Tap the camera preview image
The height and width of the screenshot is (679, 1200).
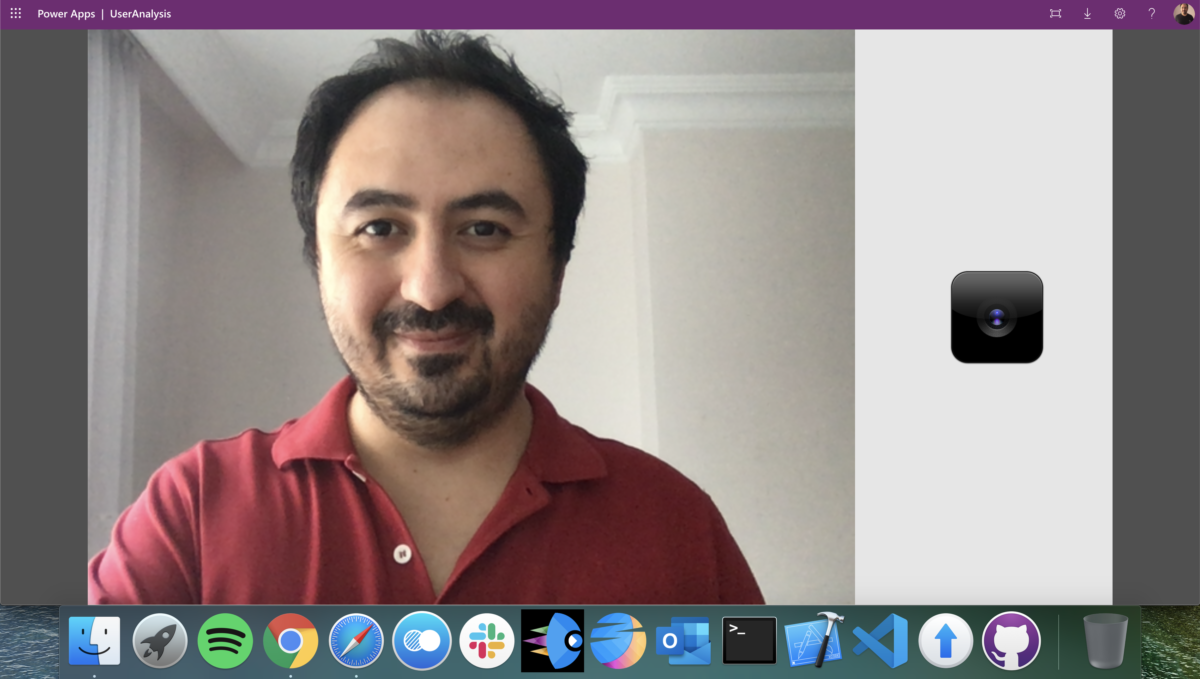pos(471,317)
